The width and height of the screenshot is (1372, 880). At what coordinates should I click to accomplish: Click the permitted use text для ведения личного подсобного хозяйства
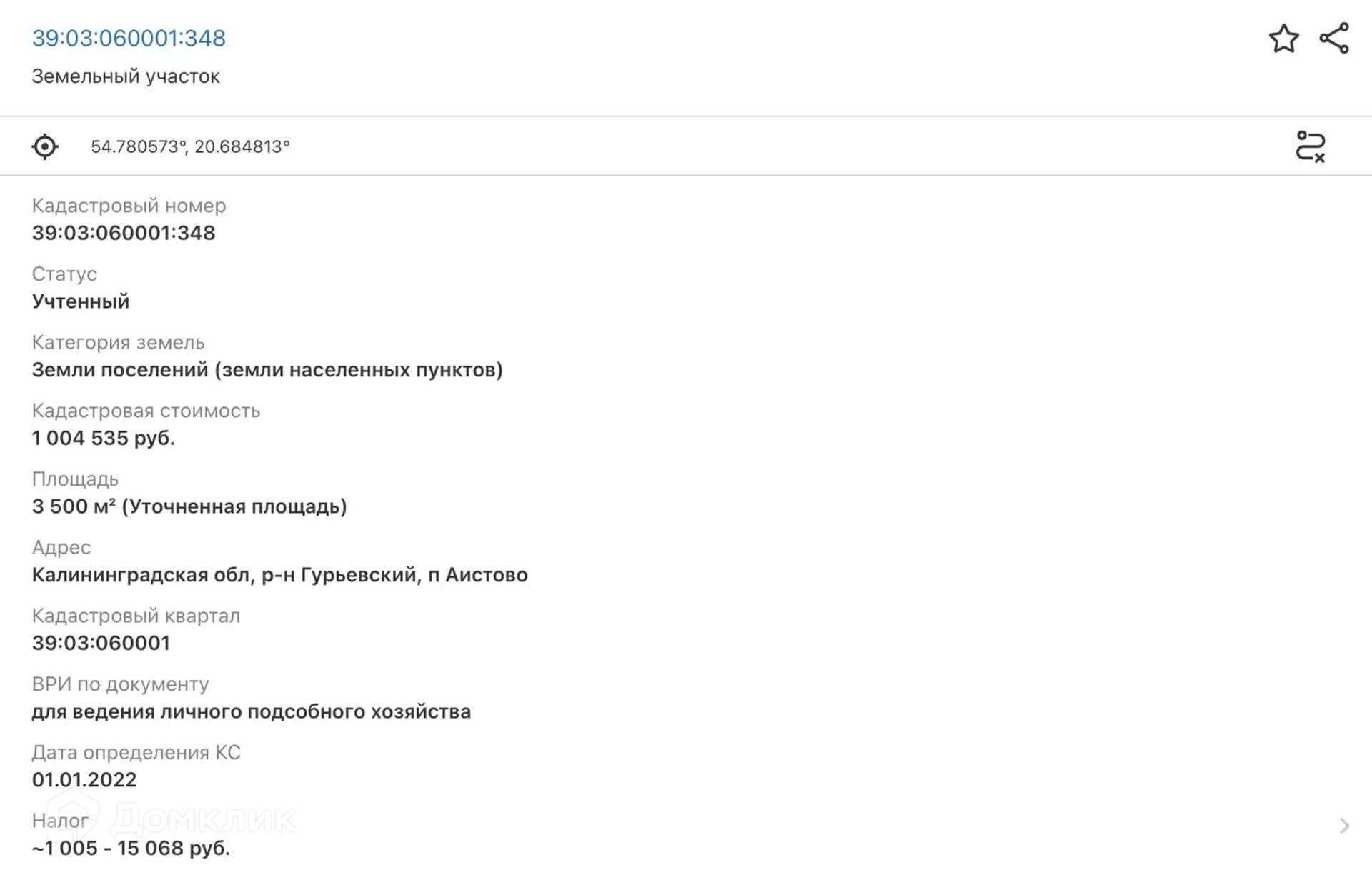coord(251,711)
